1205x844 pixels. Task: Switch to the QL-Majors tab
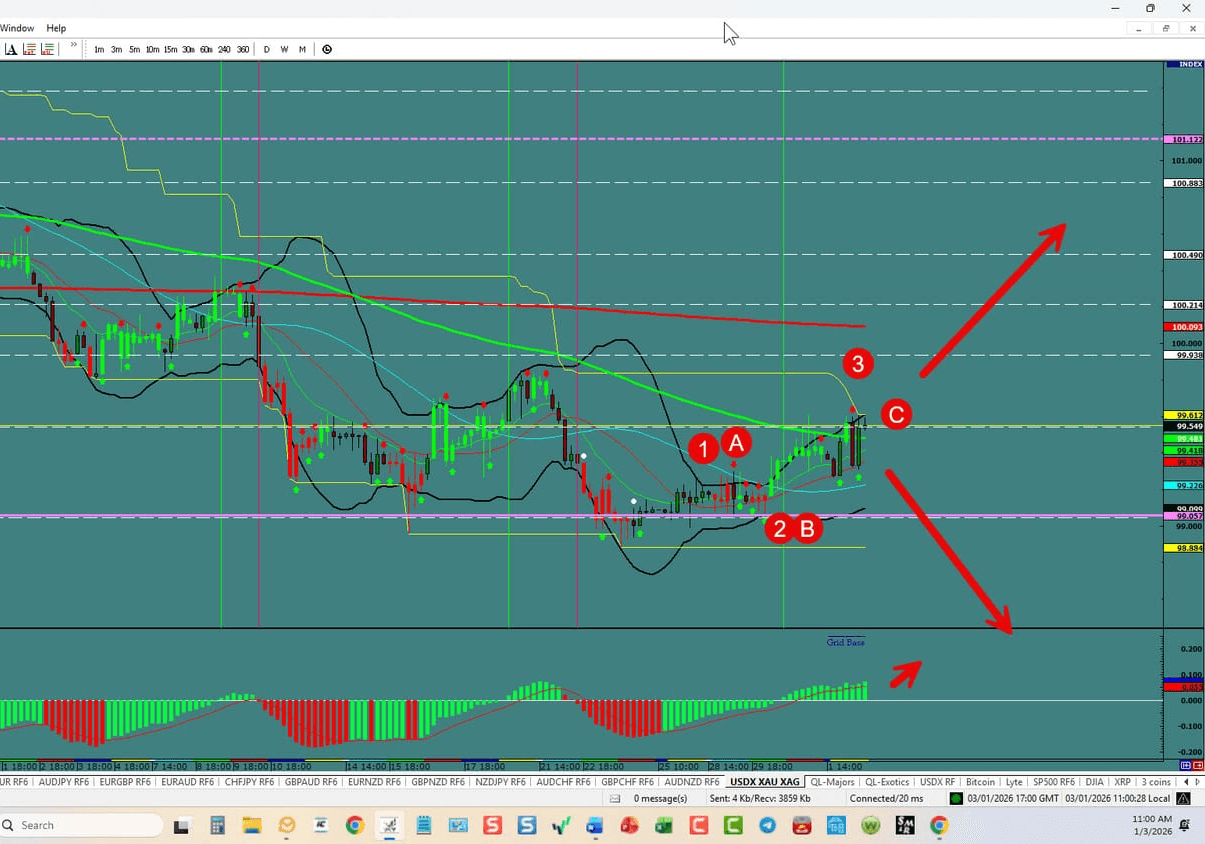pos(832,782)
